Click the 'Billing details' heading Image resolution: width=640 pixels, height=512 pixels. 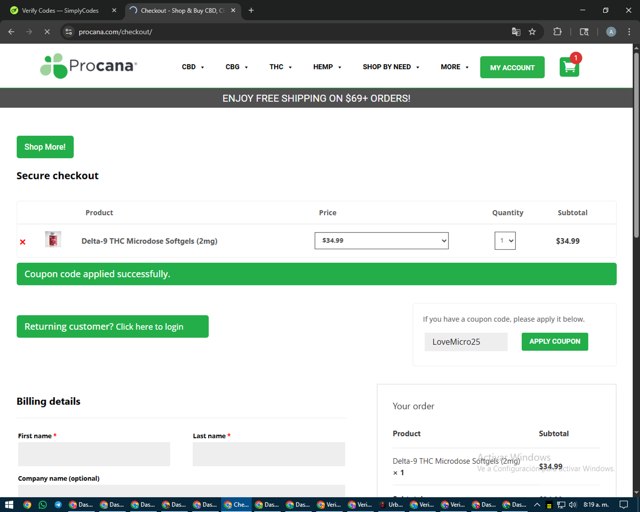click(48, 401)
